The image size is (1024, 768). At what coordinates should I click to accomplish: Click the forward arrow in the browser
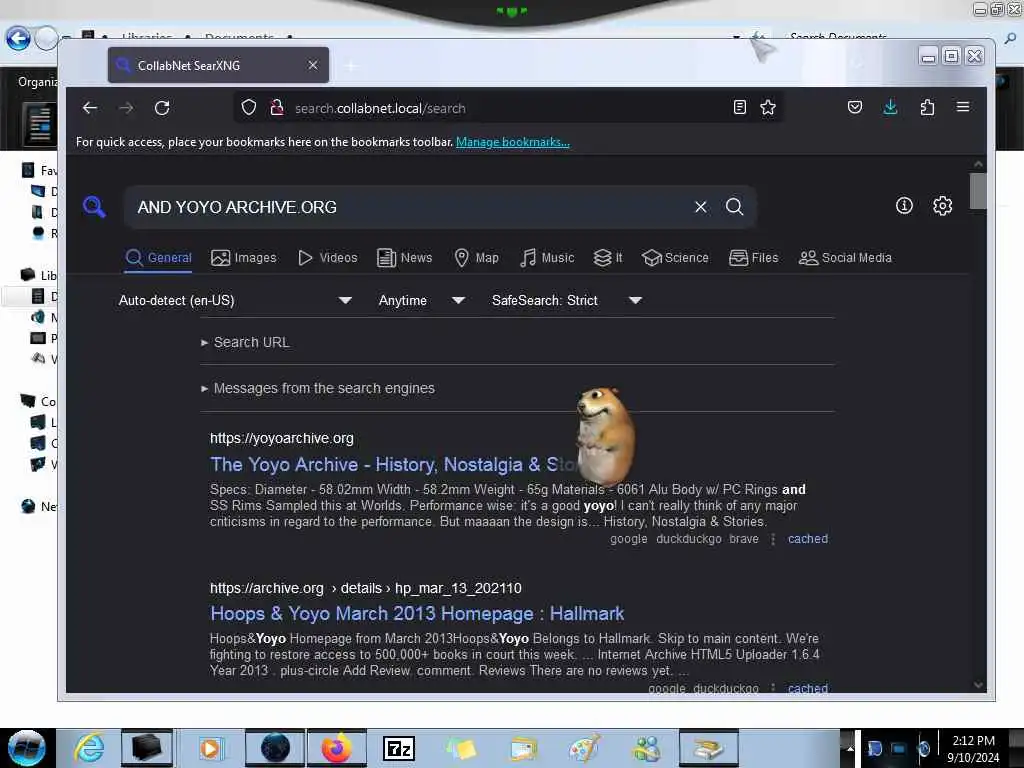[126, 108]
